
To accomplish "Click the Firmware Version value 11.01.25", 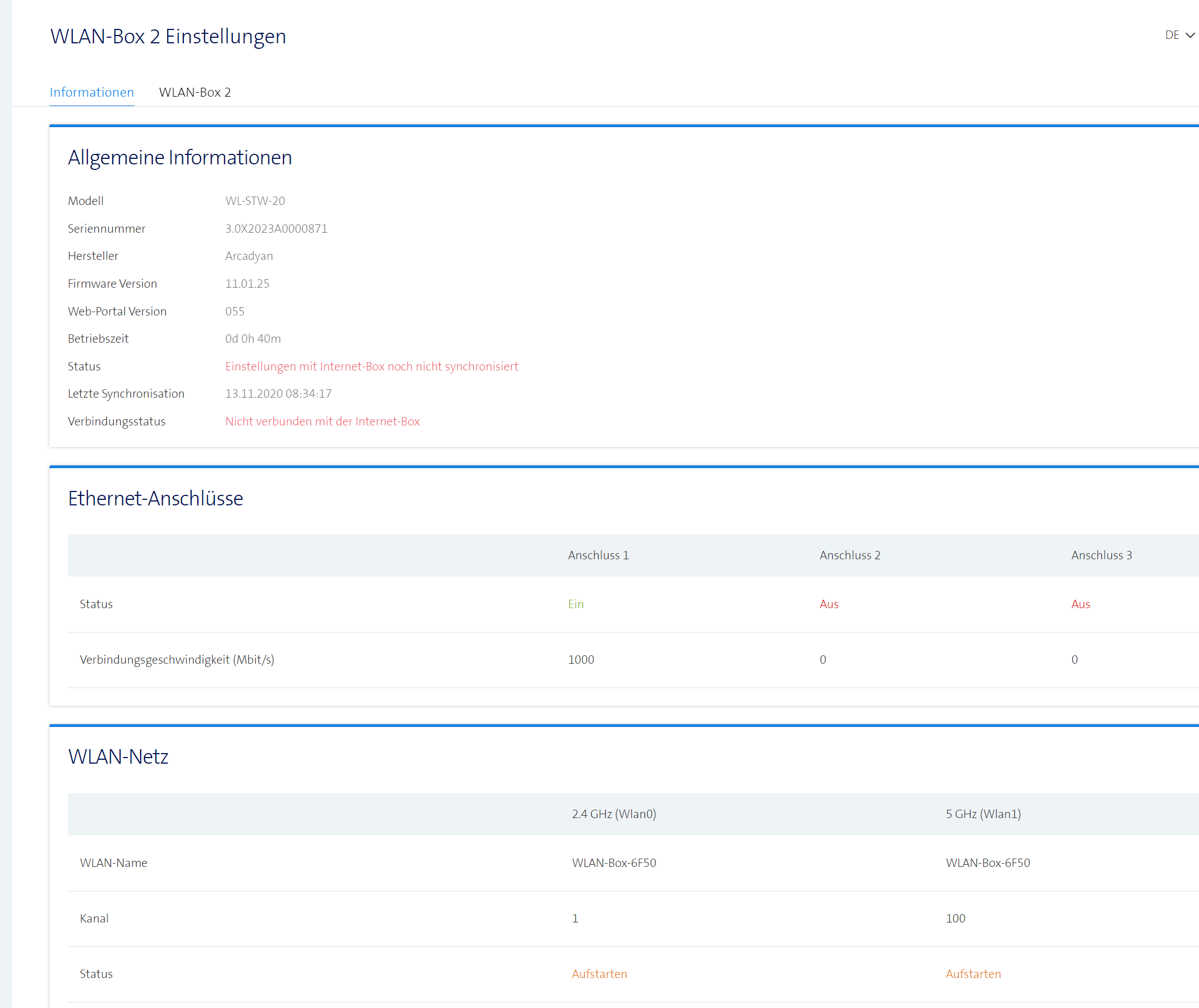I will [247, 284].
